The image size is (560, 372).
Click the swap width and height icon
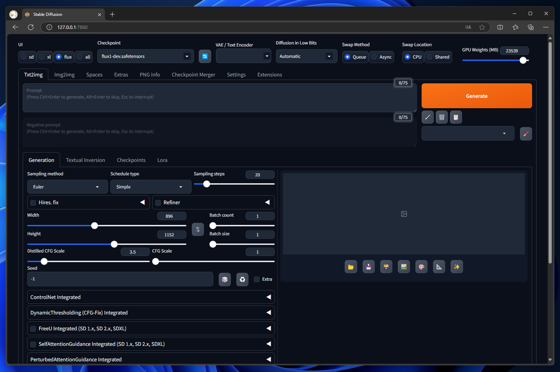click(198, 230)
